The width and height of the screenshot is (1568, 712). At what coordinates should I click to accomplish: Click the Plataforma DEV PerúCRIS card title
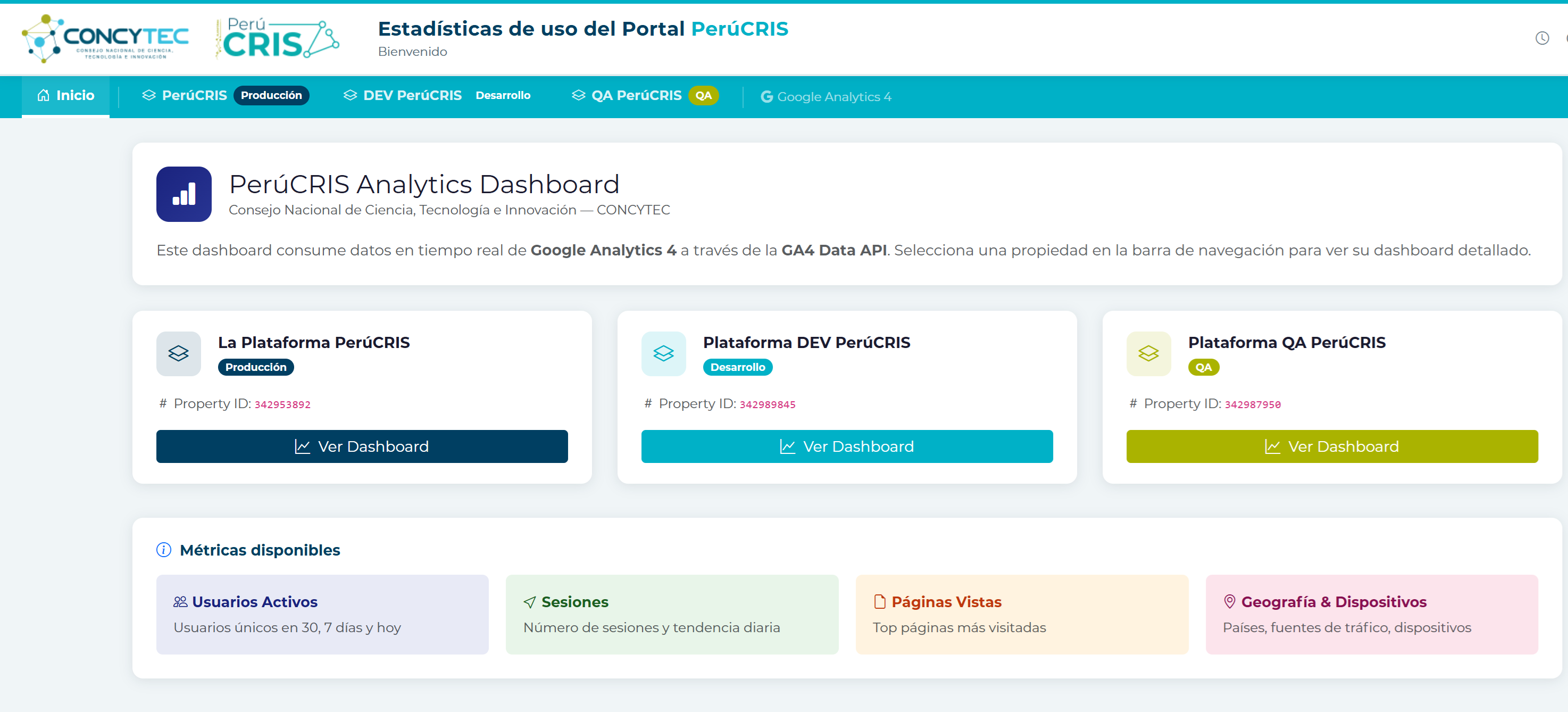806,343
